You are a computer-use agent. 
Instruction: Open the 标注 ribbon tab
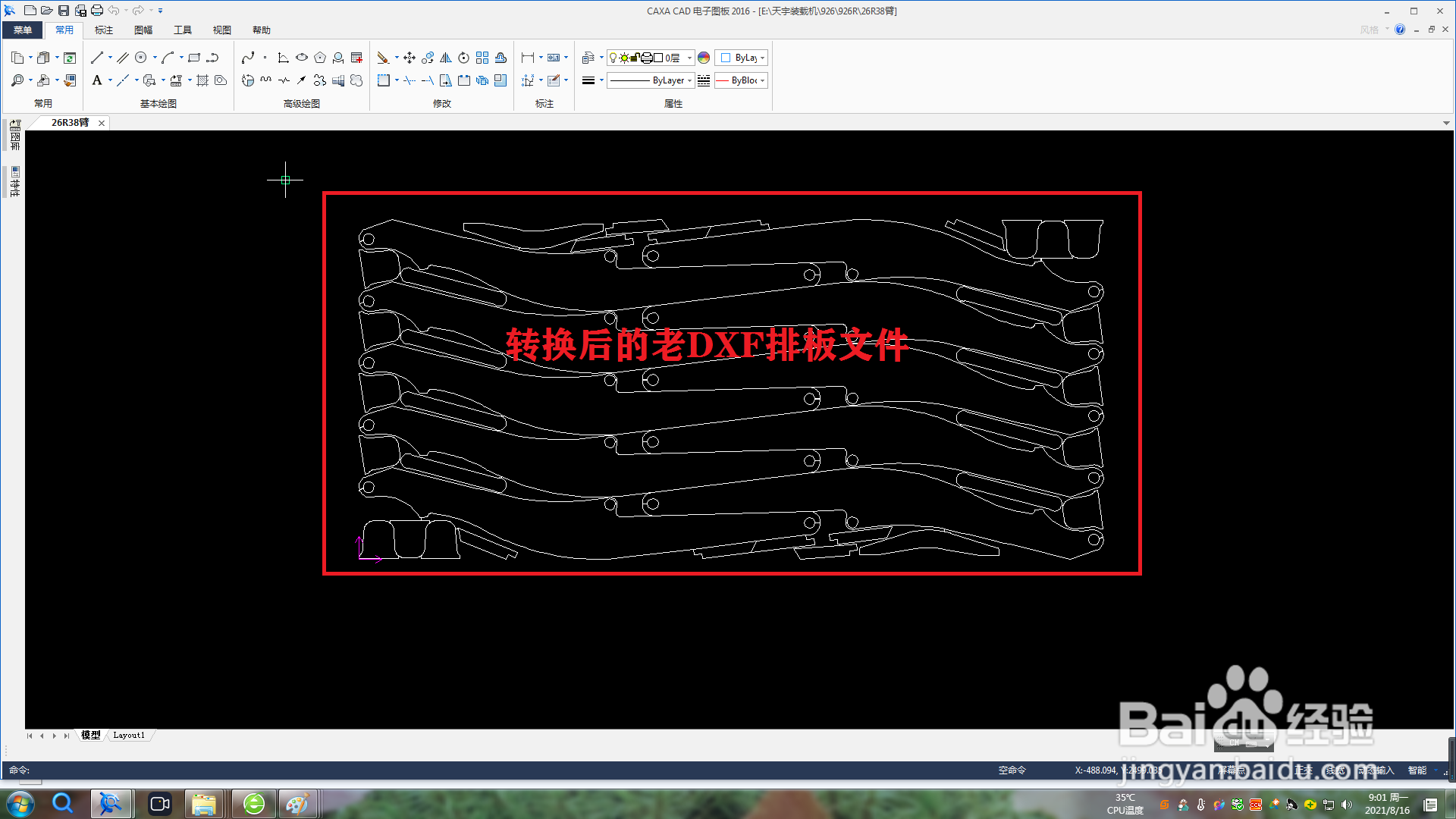[x=104, y=30]
